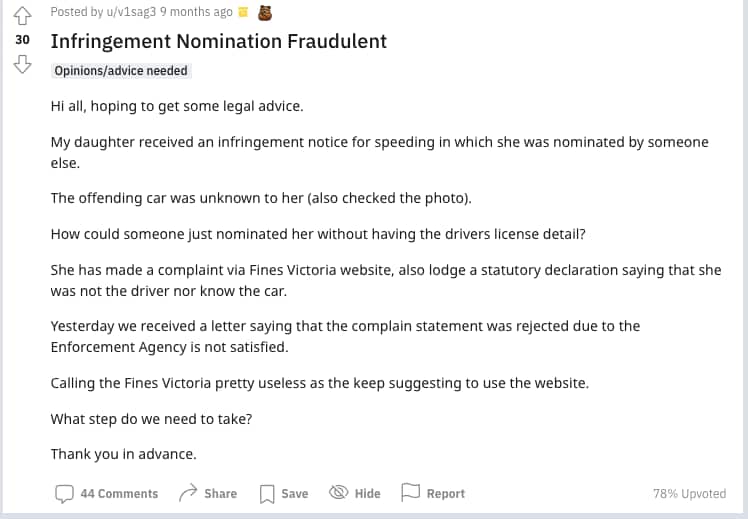
Task: Click the crossed-out eye hide icon
Action: pyautogui.click(x=338, y=493)
